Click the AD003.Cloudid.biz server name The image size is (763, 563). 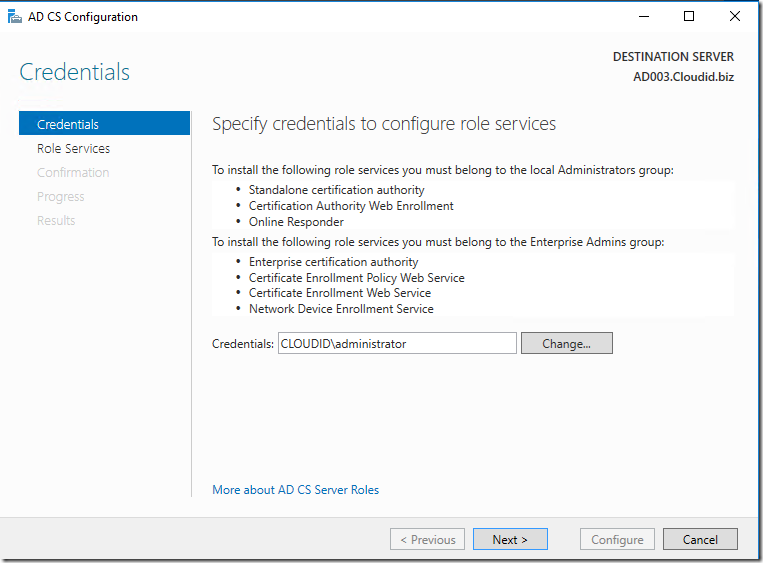(x=683, y=77)
